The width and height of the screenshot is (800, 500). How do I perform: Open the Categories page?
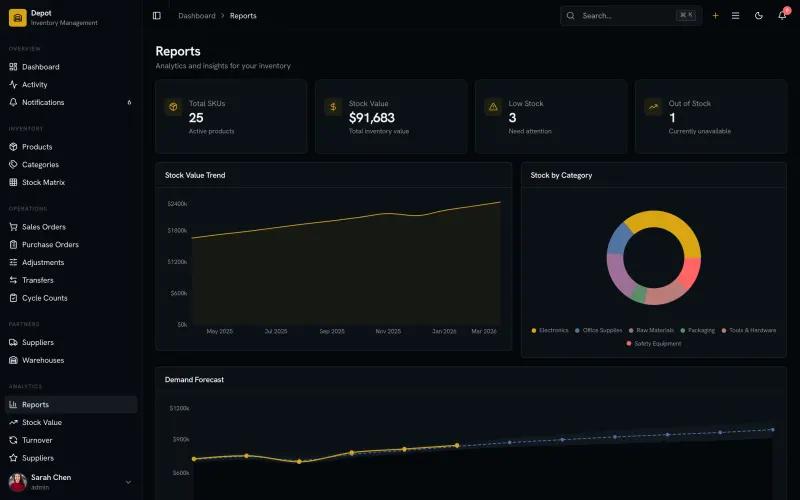coord(70,165)
